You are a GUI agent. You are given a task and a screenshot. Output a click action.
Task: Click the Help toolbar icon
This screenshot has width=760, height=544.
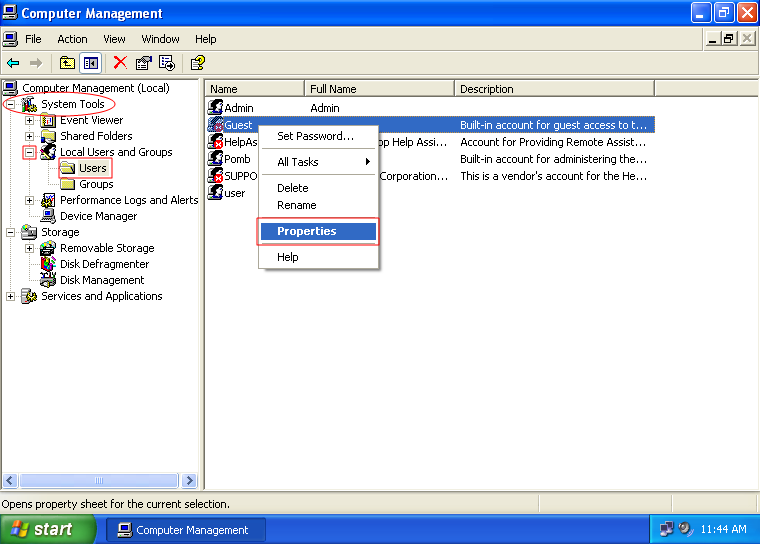[198, 63]
